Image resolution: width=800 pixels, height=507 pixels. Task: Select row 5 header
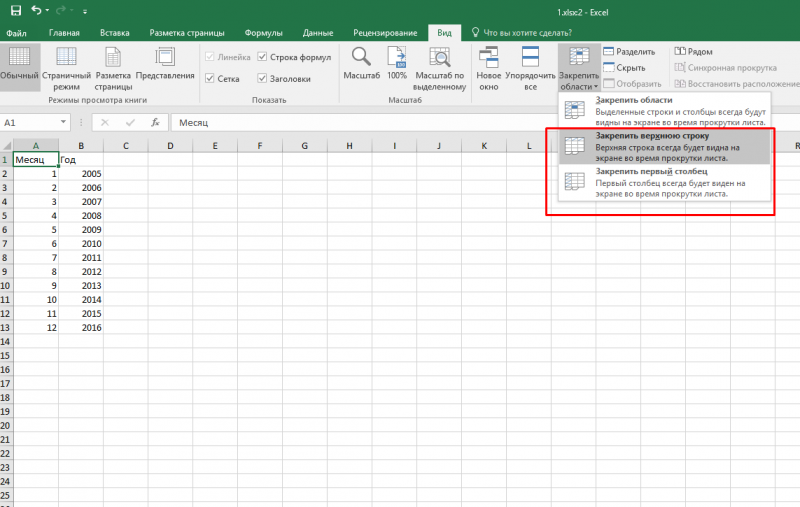(x=6, y=216)
